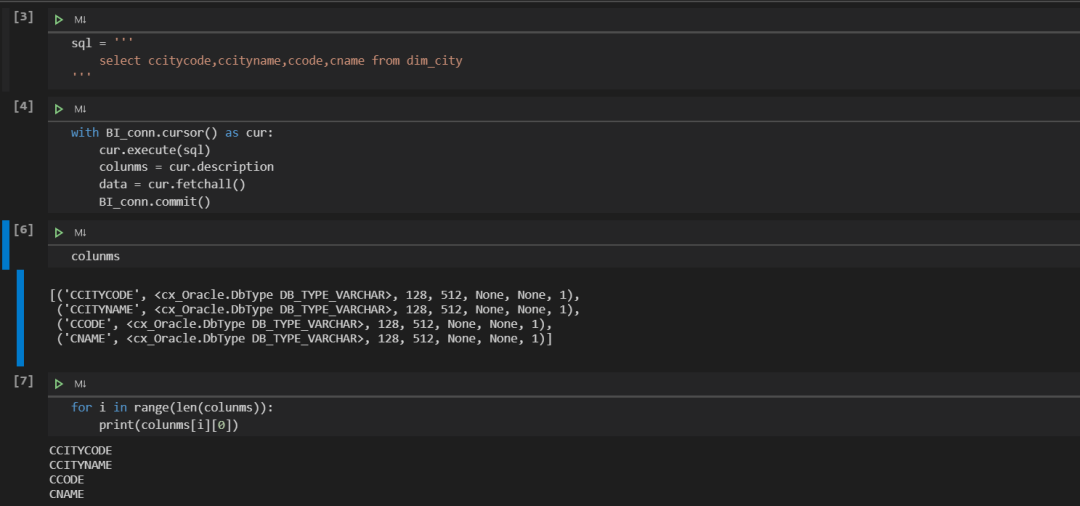Viewport: 1080px width, 506px height.
Task: Place cursor on the data = cur.fetchall() line
Action: pyautogui.click(x=172, y=184)
